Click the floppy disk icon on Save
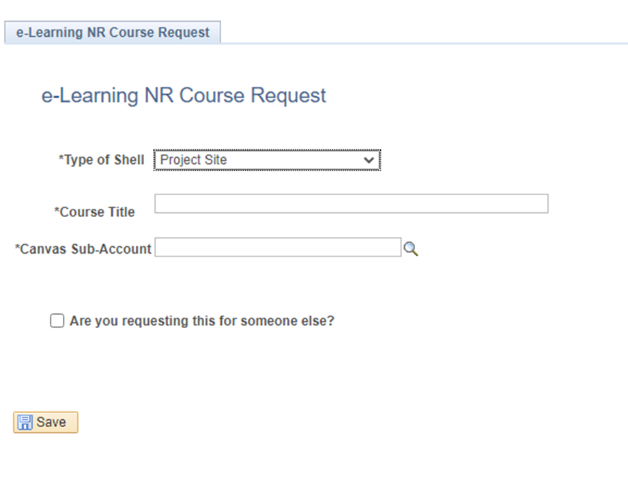 (x=25, y=422)
